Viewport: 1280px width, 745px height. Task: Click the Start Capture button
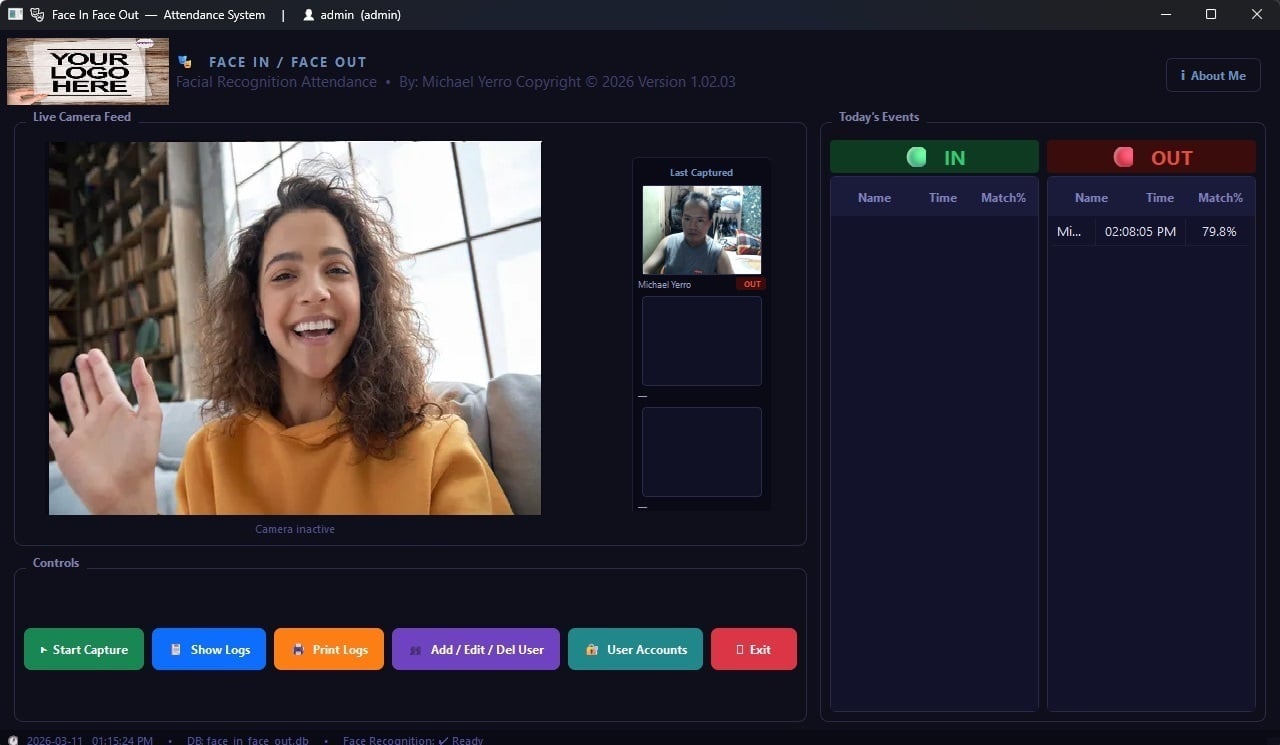(84, 649)
